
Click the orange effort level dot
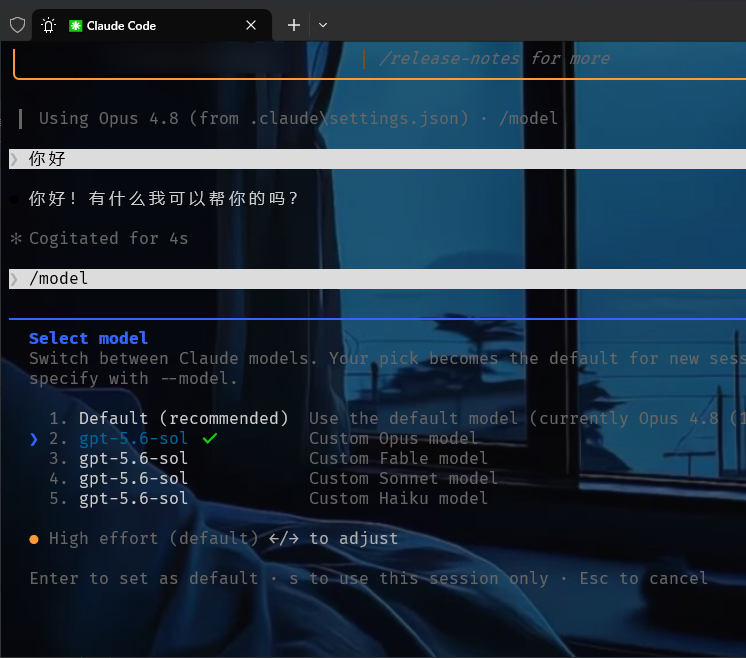[x=34, y=539]
